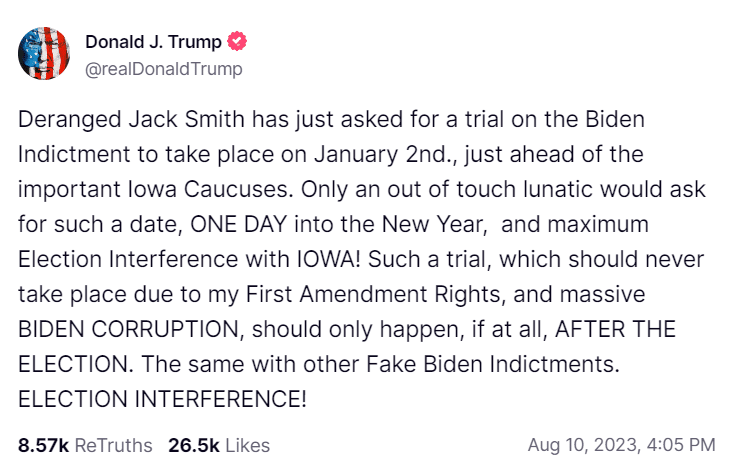This screenshot has width=729, height=465.
Task: Click the word "IOWA!" in the post
Action: tap(329, 259)
